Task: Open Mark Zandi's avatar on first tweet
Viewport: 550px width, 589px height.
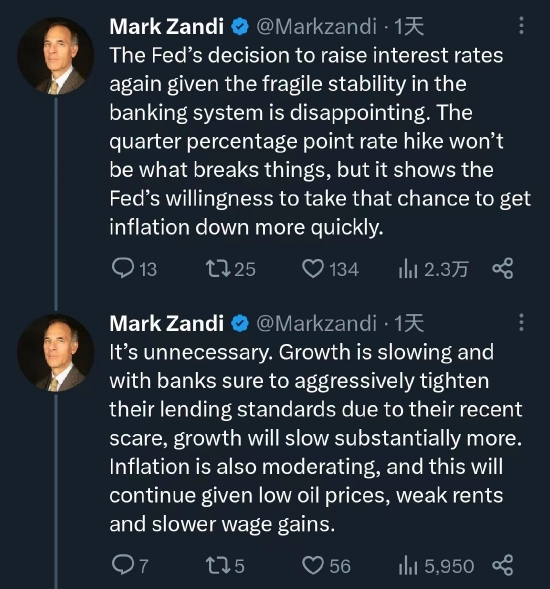Action: click(x=56, y=56)
